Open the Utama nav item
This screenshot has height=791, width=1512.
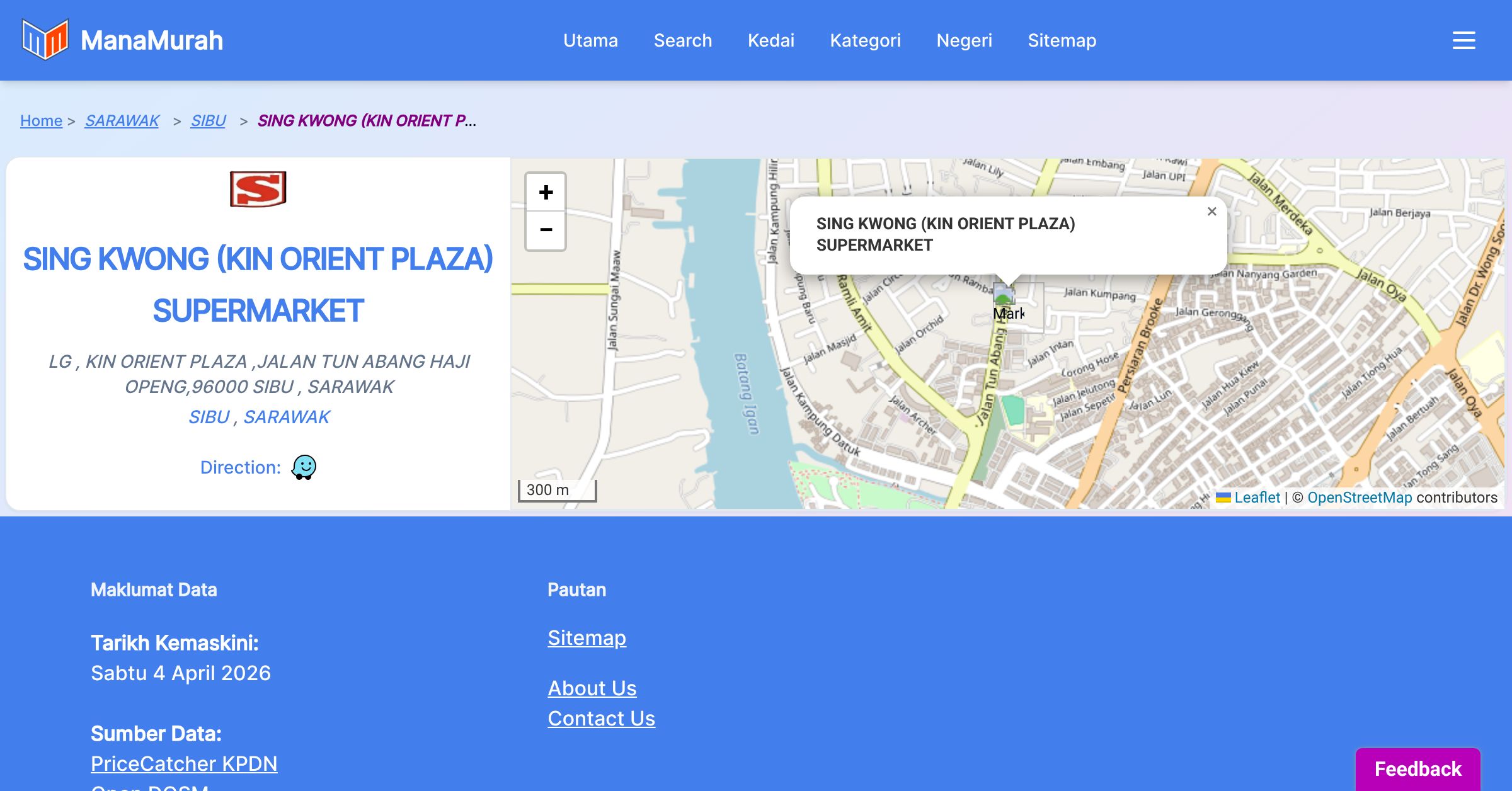coord(590,40)
